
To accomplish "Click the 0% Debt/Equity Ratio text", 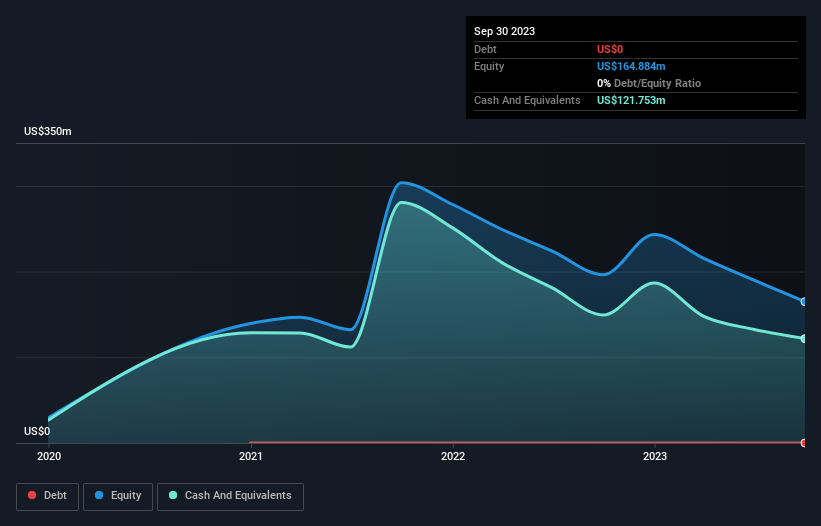I will click(x=649, y=83).
